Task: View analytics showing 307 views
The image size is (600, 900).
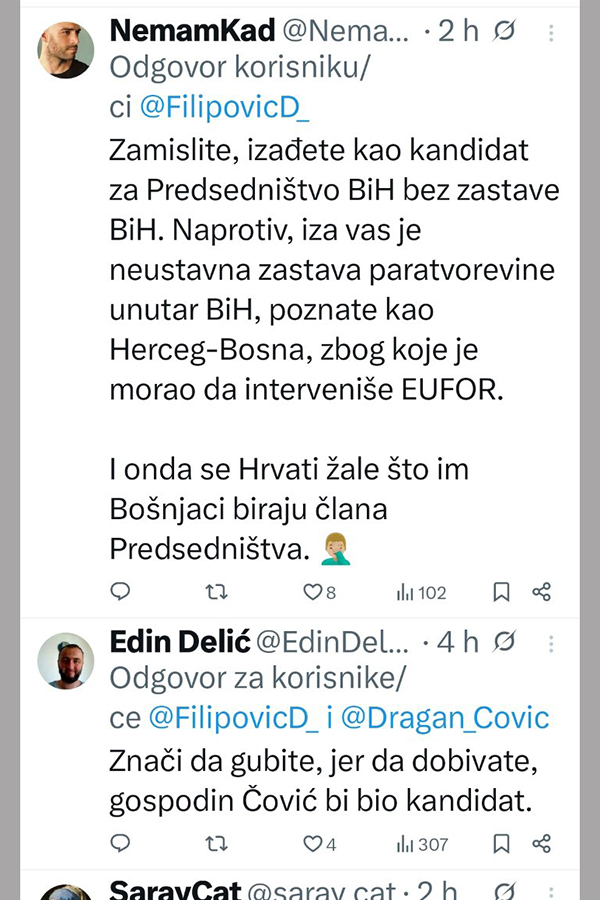Action: click(422, 844)
